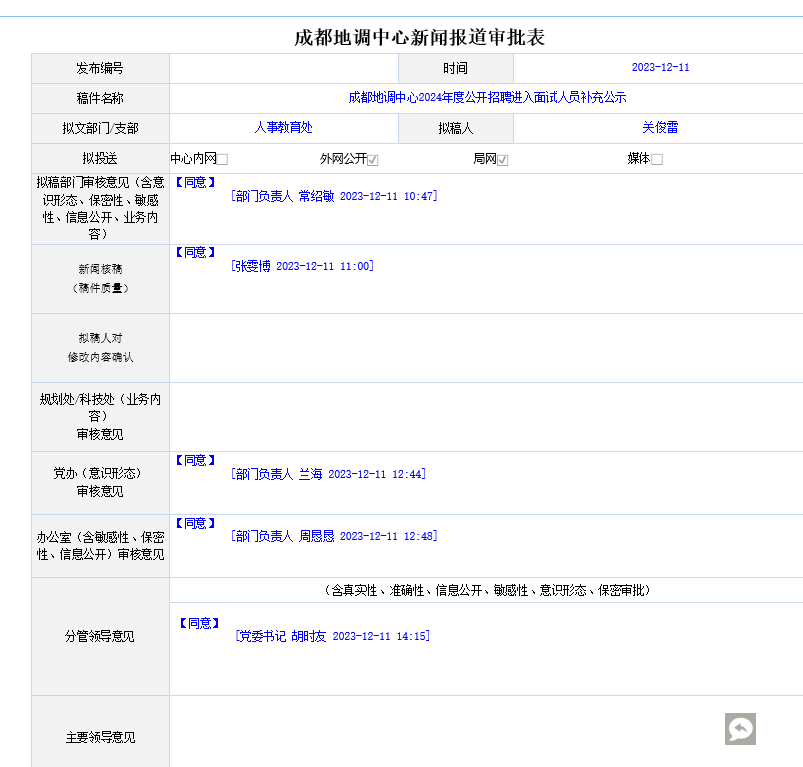This screenshot has height=767, width=803.
Task: Click the date 2023-12-11 in 时间 field
Action: coord(660,68)
